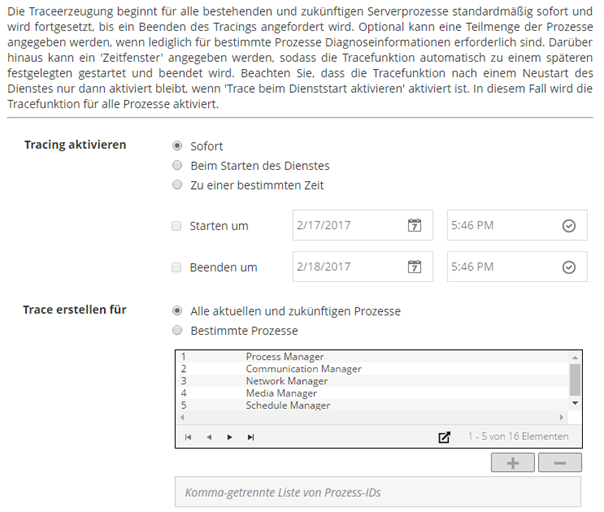Enable the Starten um checkbox

point(178,226)
